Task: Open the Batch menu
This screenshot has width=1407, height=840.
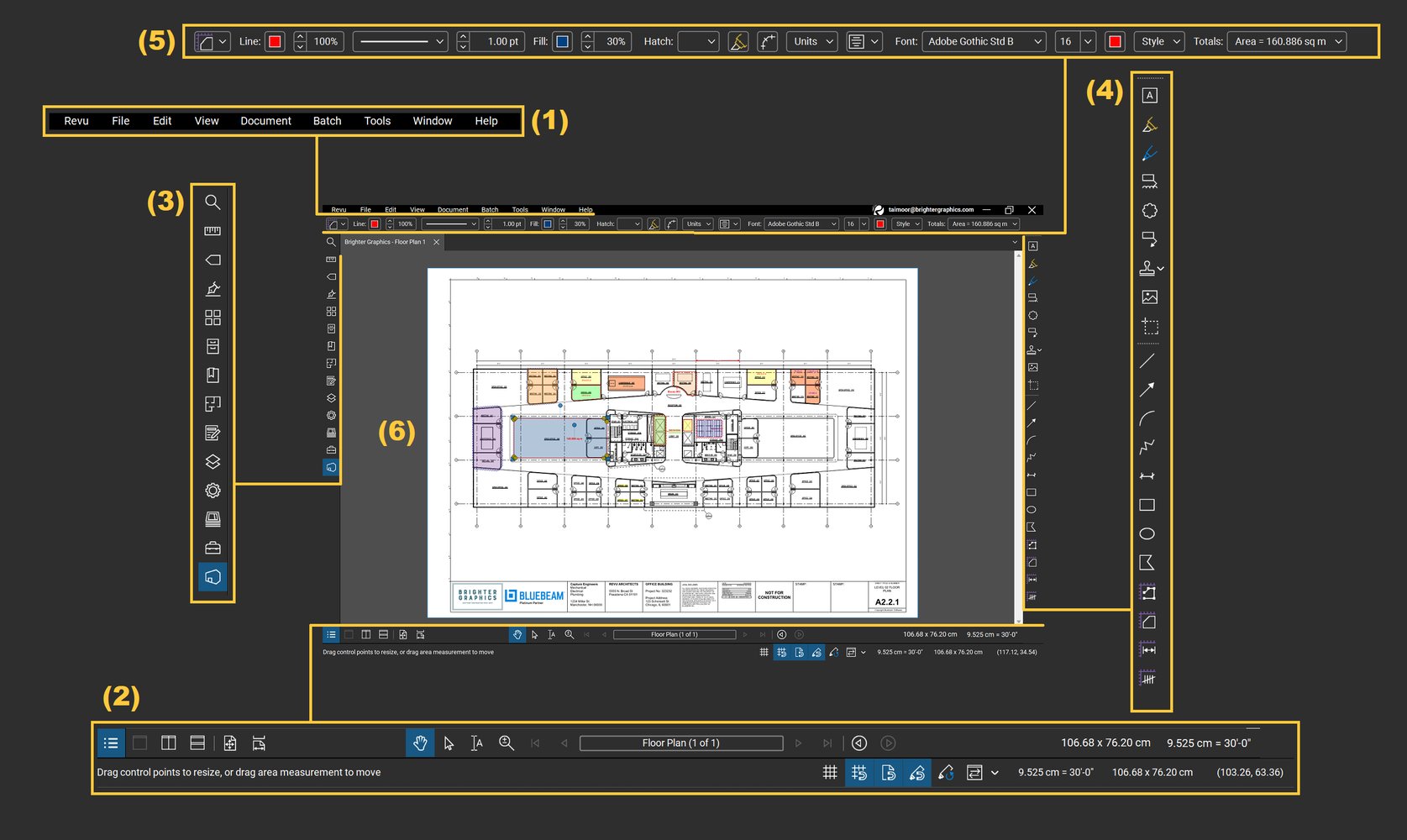Action: (x=327, y=120)
